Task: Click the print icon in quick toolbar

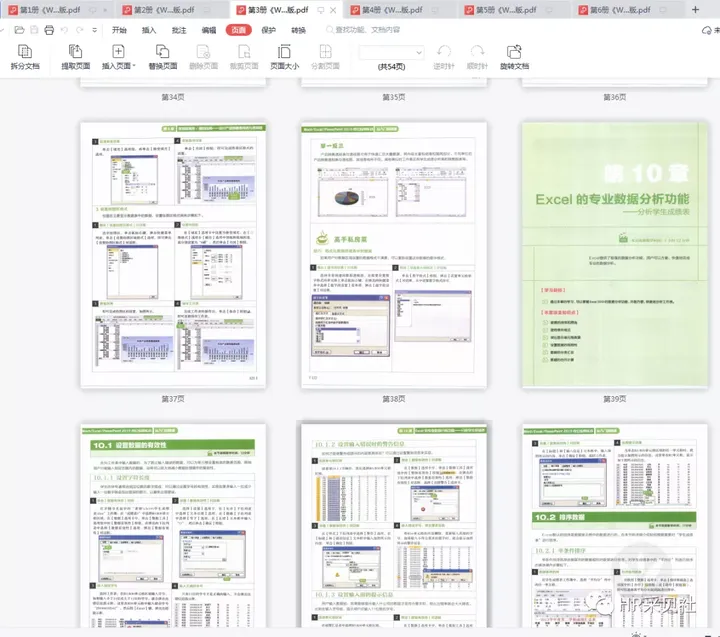Action: 46,30
